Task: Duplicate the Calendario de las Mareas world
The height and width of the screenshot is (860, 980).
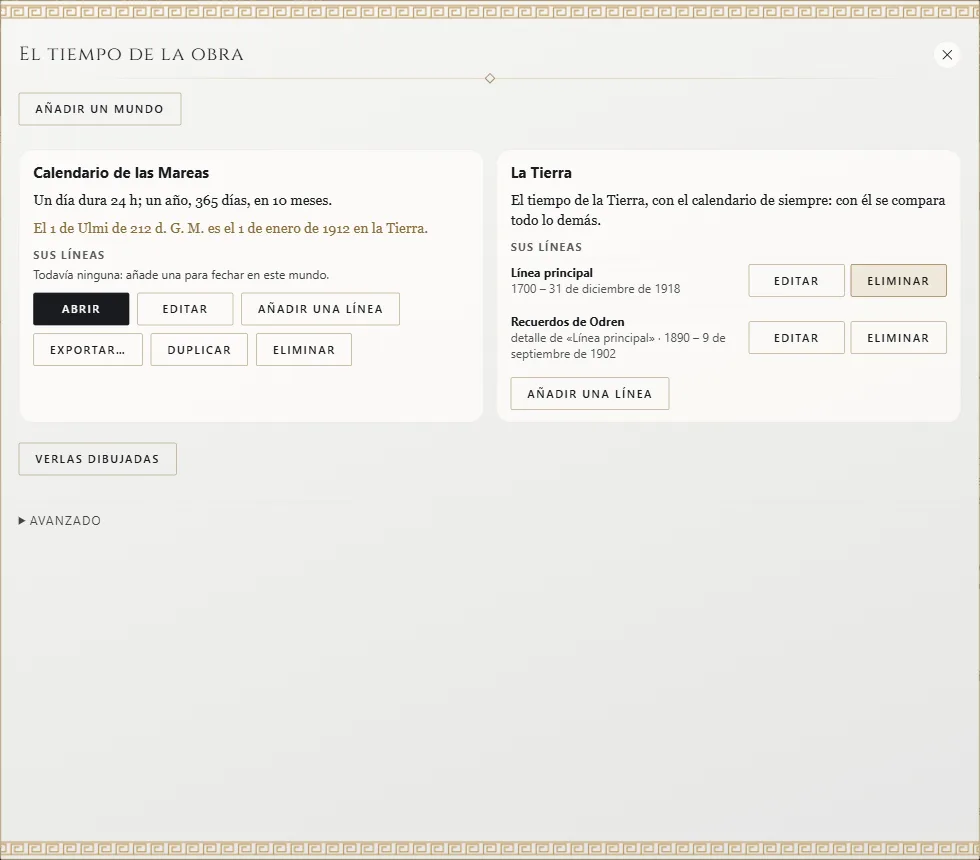Action: point(199,349)
